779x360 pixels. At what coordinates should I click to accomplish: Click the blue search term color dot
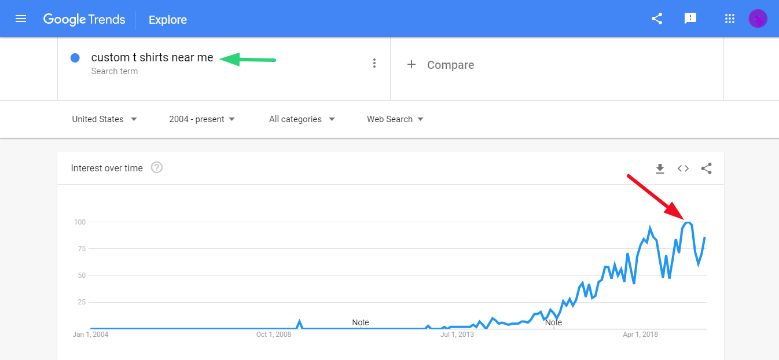[76, 58]
